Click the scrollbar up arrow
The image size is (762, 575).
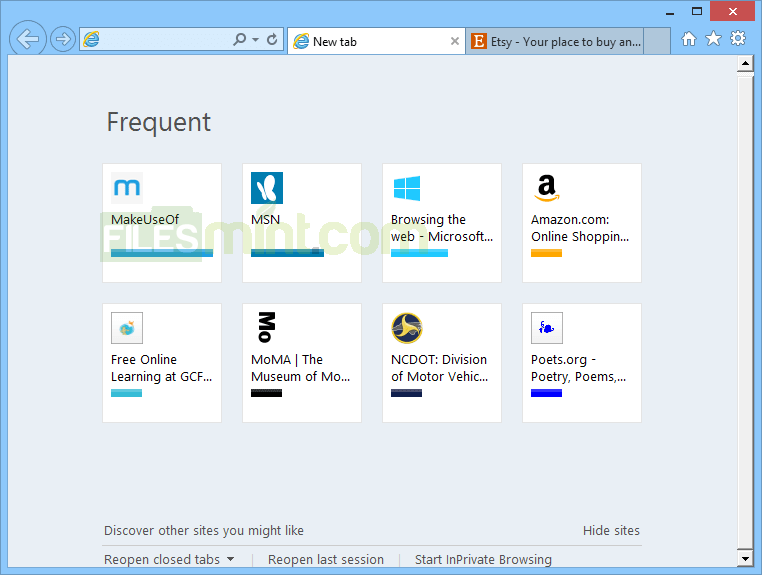pos(745,64)
